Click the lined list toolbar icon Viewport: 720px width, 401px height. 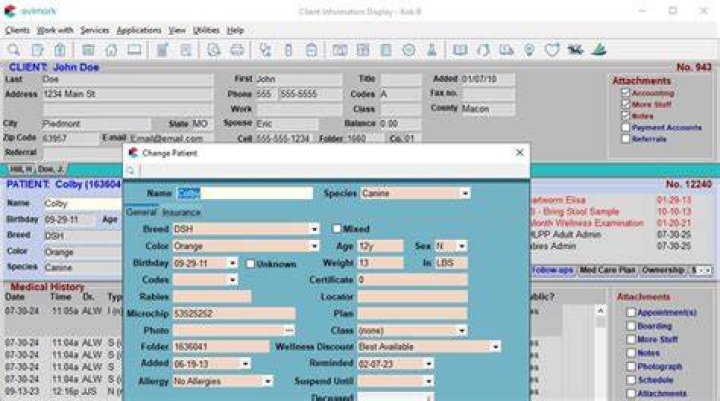pyautogui.click(x=386, y=50)
